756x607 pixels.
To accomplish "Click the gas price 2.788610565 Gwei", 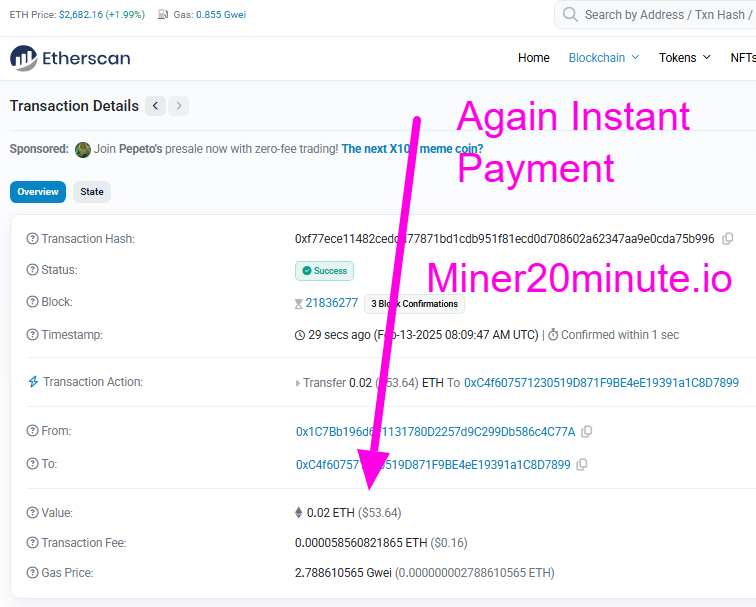I will tap(343, 573).
